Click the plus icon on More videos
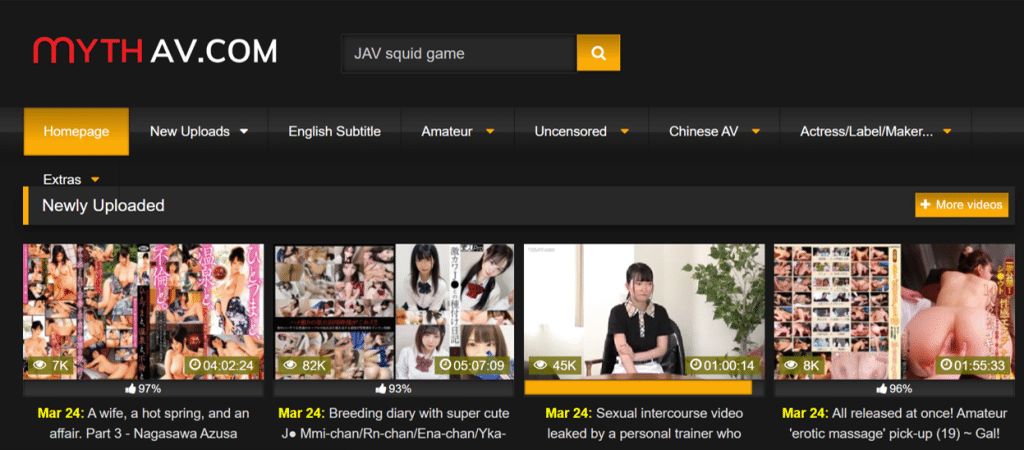Viewport: 1024px width, 450px height. [925, 205]
